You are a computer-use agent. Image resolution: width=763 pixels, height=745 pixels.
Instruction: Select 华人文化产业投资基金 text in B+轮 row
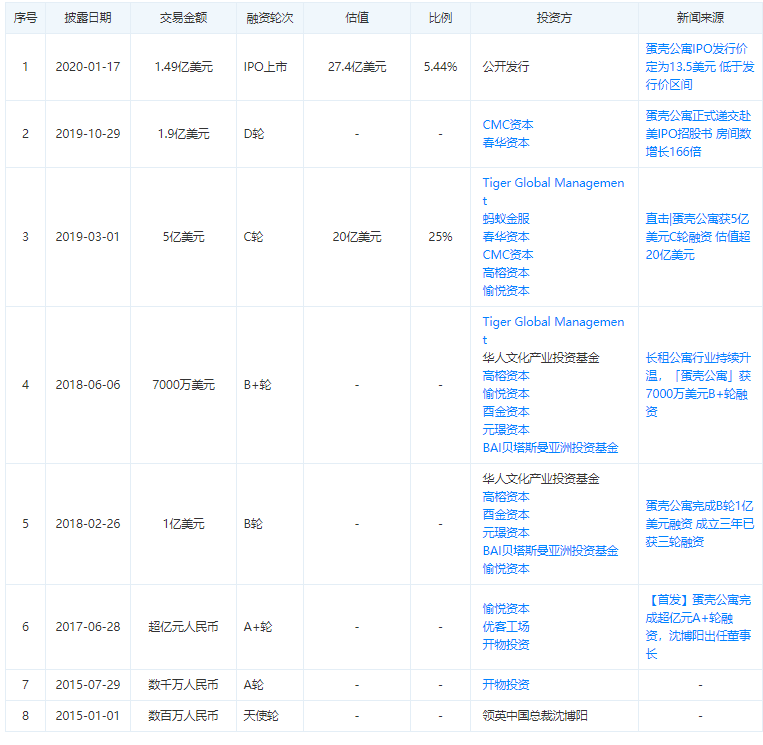(541, 358)
